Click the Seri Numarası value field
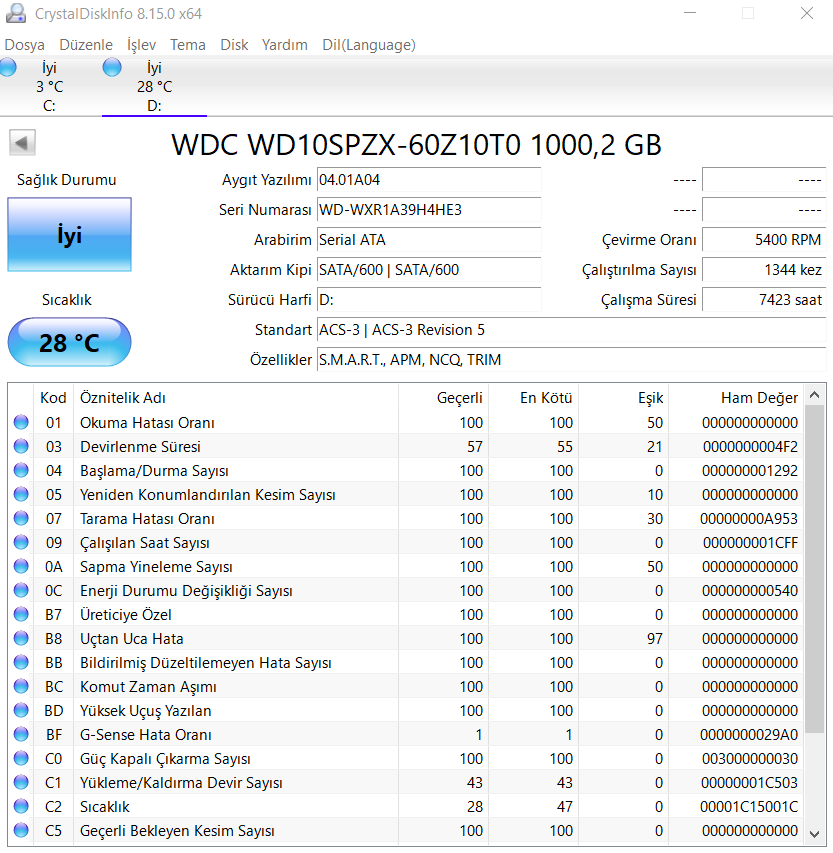 click(428, 210)
